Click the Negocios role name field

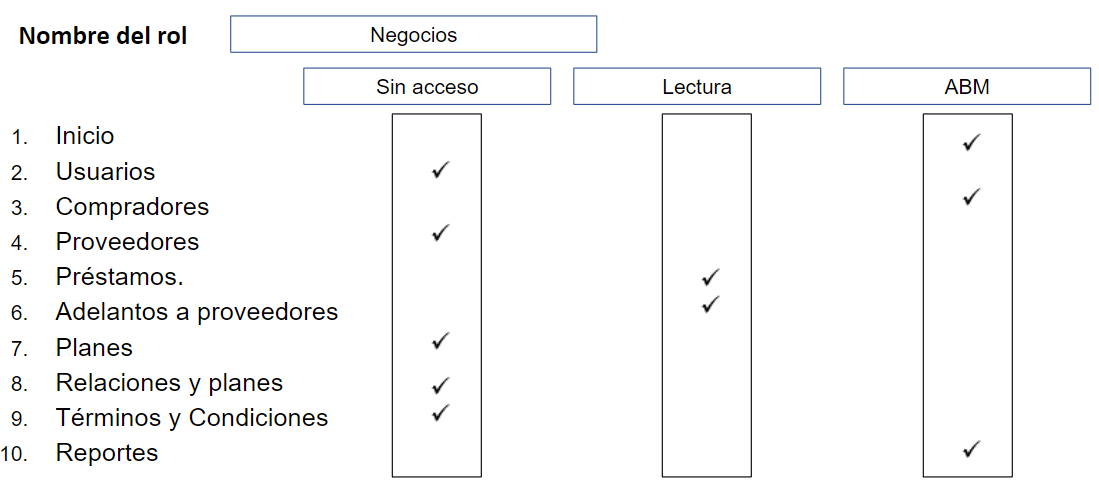(x=413, y=35)
